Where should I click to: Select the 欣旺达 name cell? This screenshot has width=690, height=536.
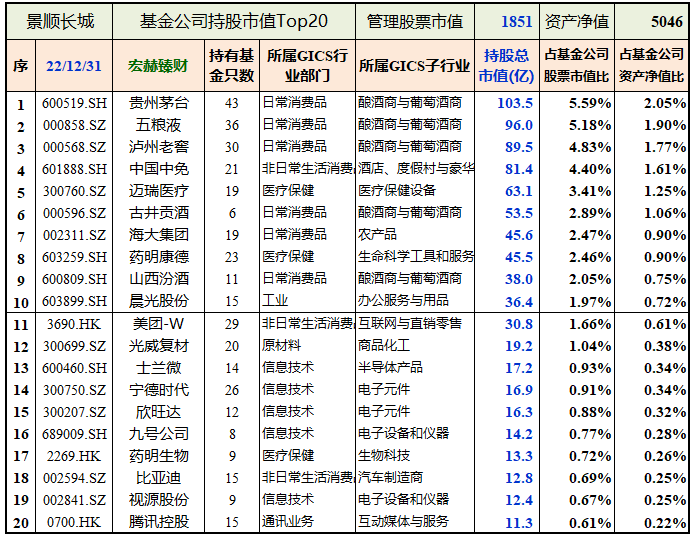[158, 412]
